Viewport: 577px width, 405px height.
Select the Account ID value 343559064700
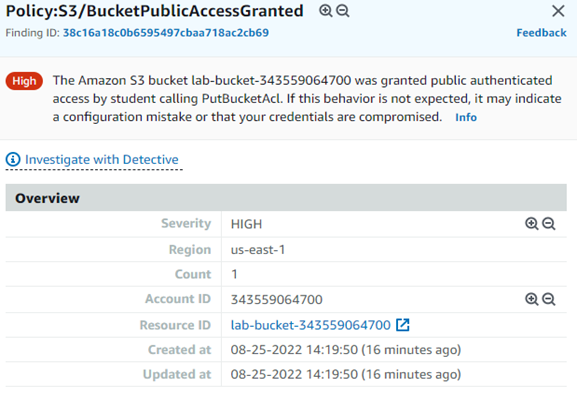[x=277, y=300]
